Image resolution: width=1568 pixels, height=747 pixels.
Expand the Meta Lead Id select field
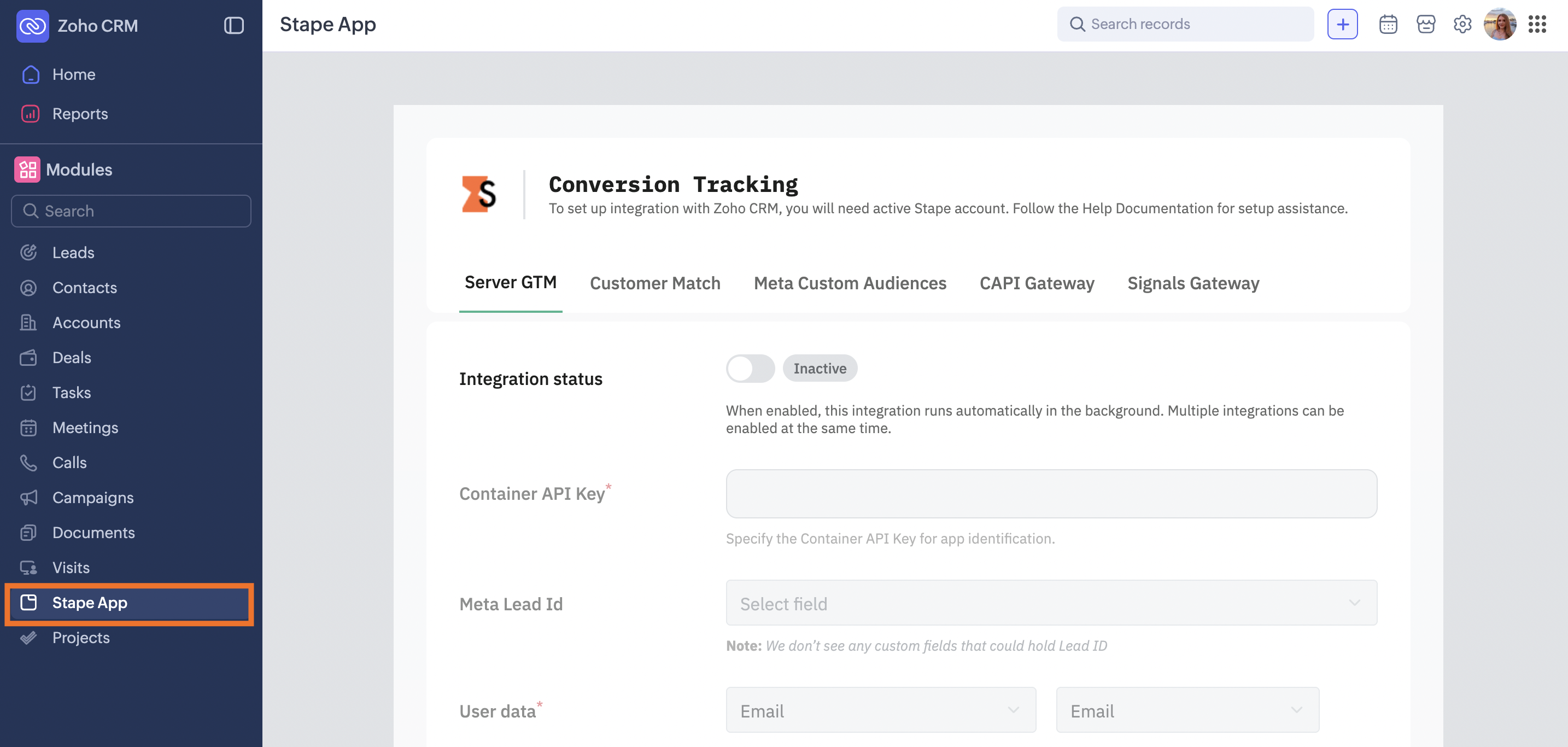[1051, 603]
